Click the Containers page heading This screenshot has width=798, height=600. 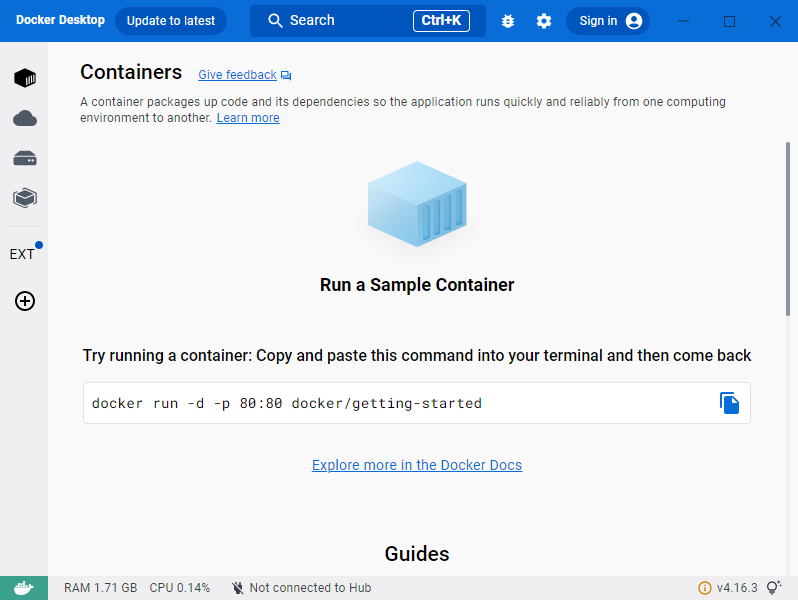click(131, 72)
